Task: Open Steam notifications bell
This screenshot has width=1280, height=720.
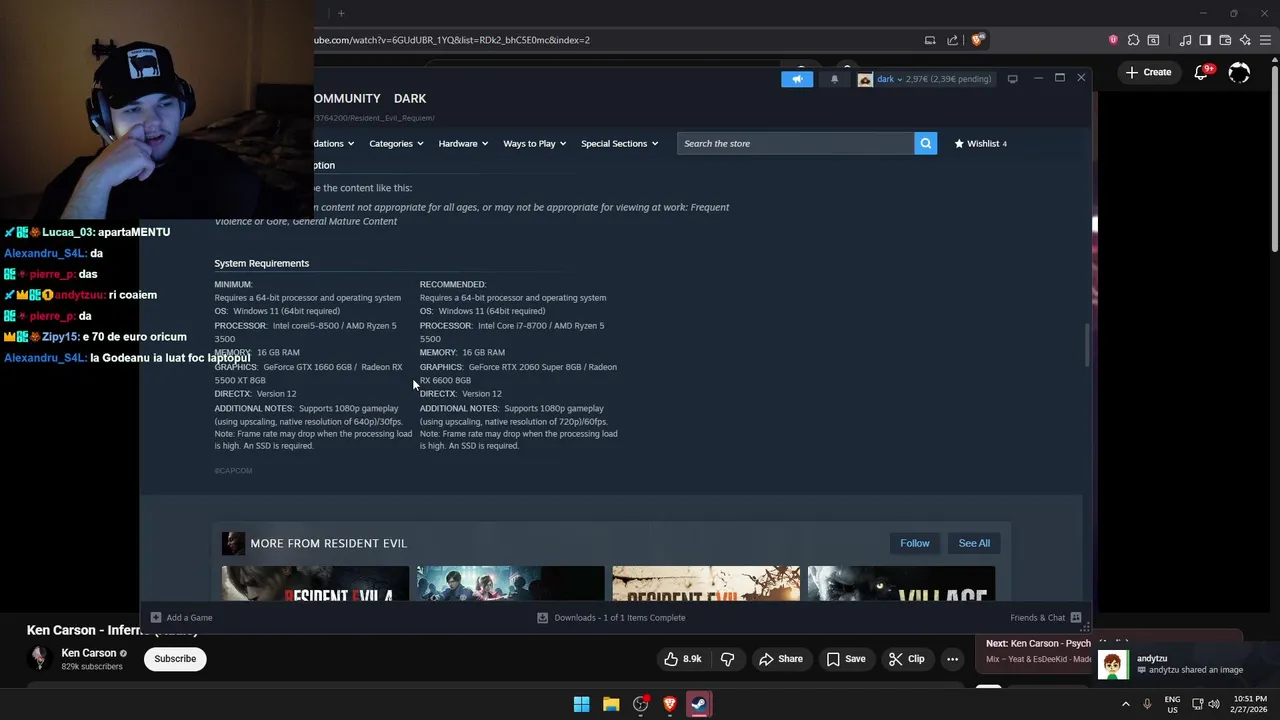Action: tap(834, 79)
